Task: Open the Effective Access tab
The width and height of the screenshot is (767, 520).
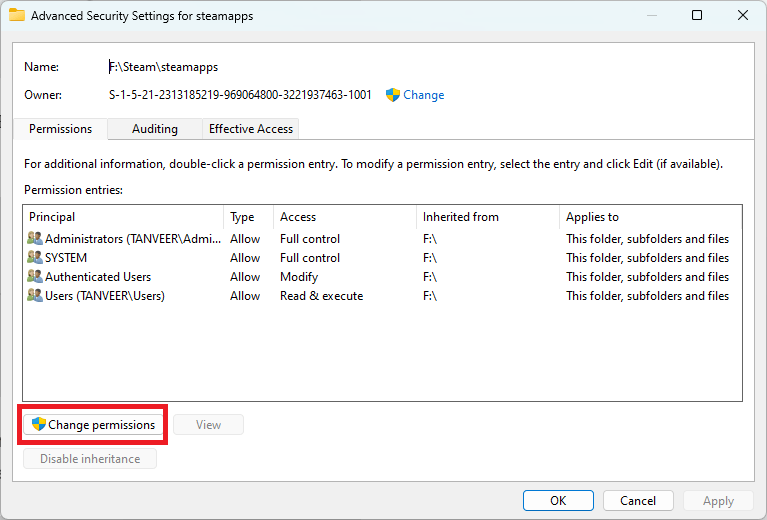Action: (x=250, y=129)
